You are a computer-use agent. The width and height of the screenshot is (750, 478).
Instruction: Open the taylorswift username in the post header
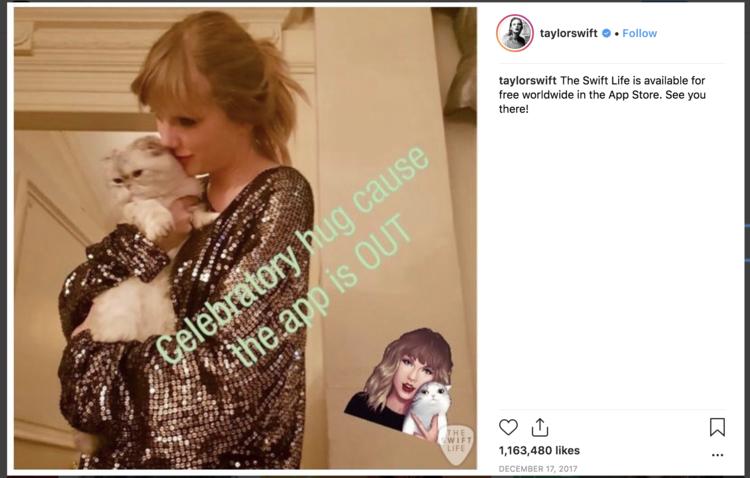[568, 33]
